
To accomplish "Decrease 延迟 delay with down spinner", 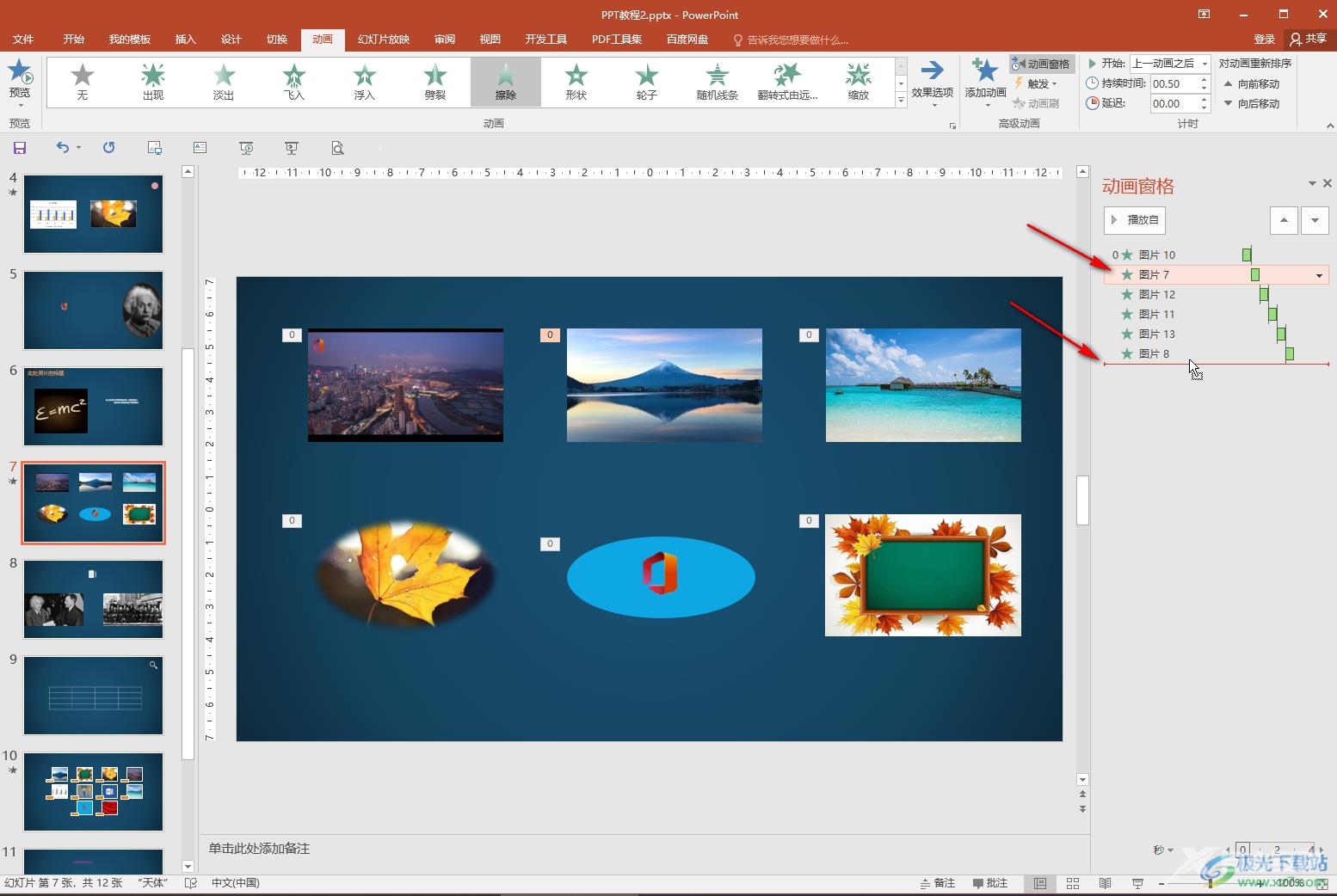I will 1204,107.
